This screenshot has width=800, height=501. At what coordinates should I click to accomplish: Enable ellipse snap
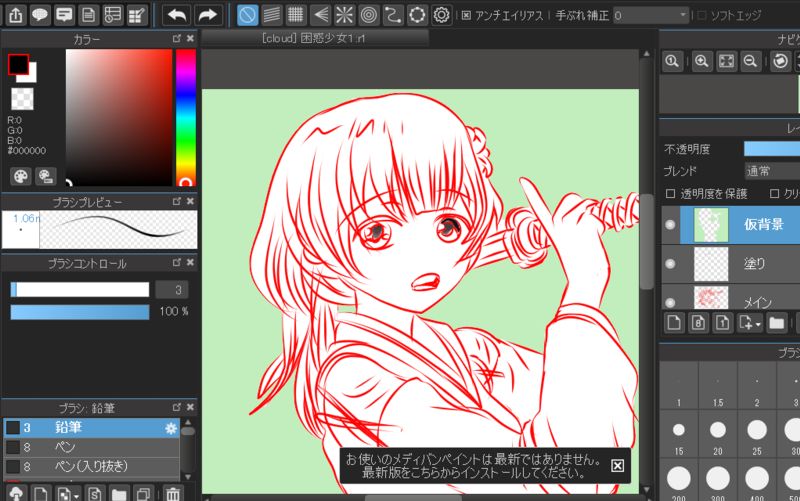pyautogui.click(x=417, y=15)
